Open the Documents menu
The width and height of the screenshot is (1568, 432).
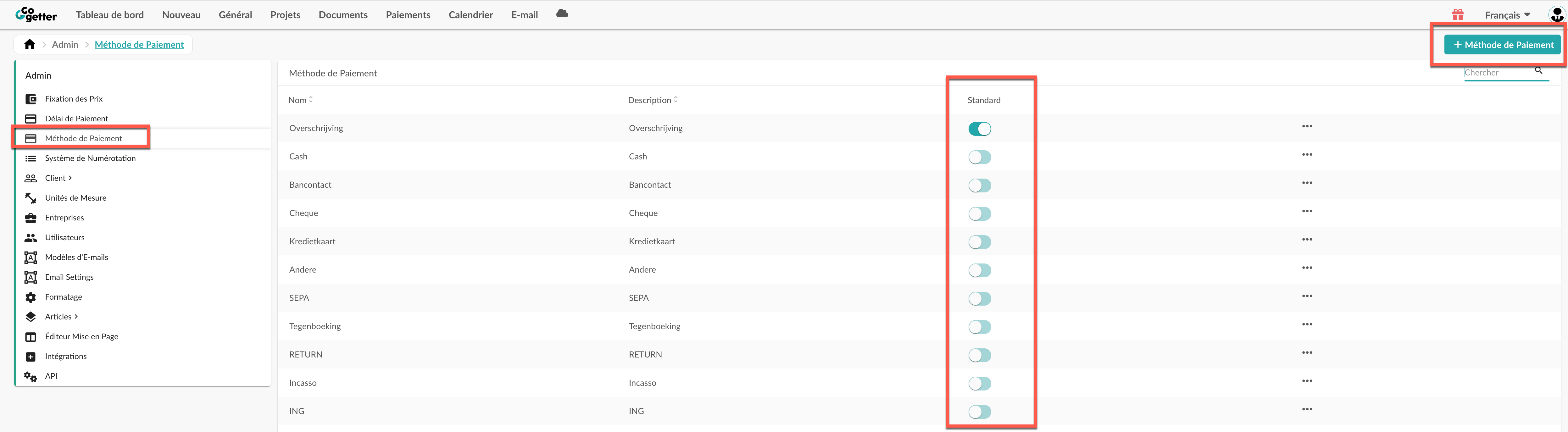343,14
